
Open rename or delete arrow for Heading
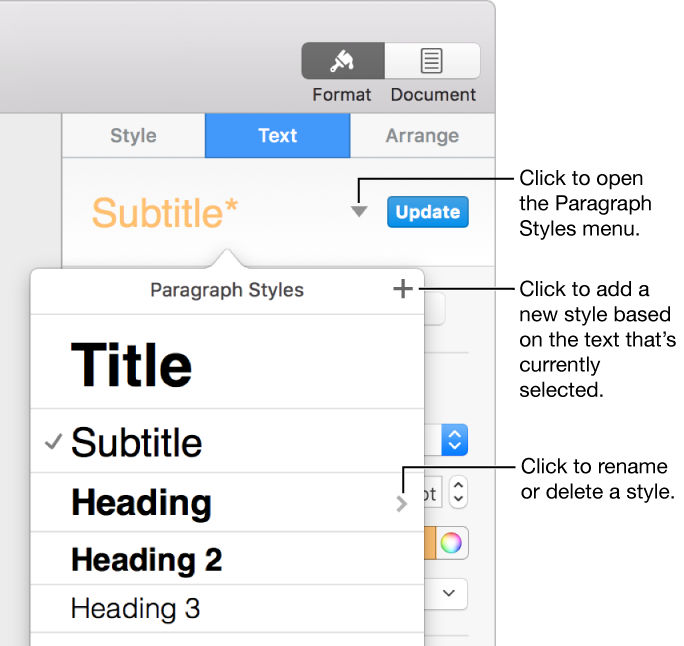[x=402, y=504]
